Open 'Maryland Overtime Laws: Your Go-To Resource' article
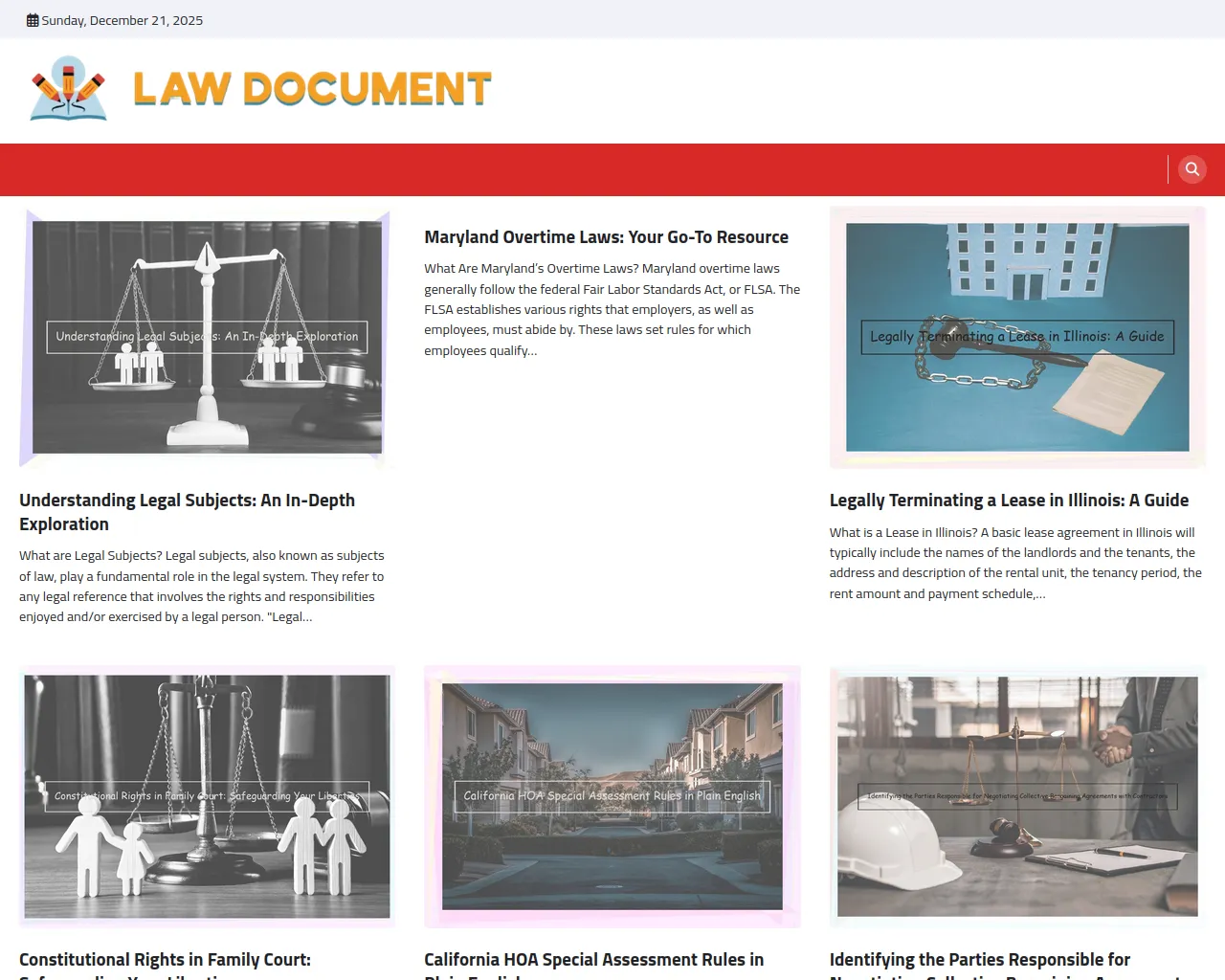 [x=606, y=237]
